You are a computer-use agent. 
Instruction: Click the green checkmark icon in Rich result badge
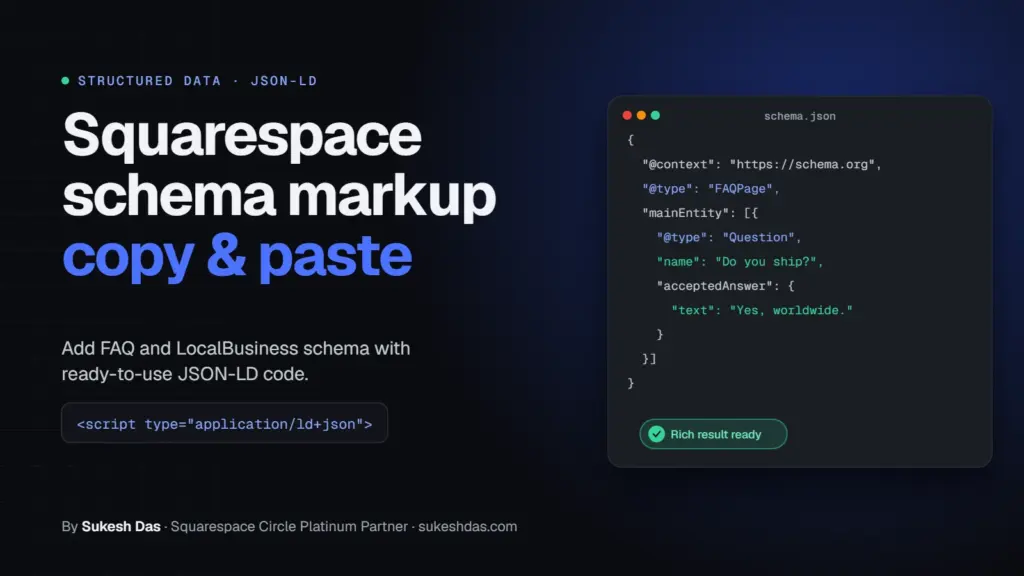tap(656, 434)
